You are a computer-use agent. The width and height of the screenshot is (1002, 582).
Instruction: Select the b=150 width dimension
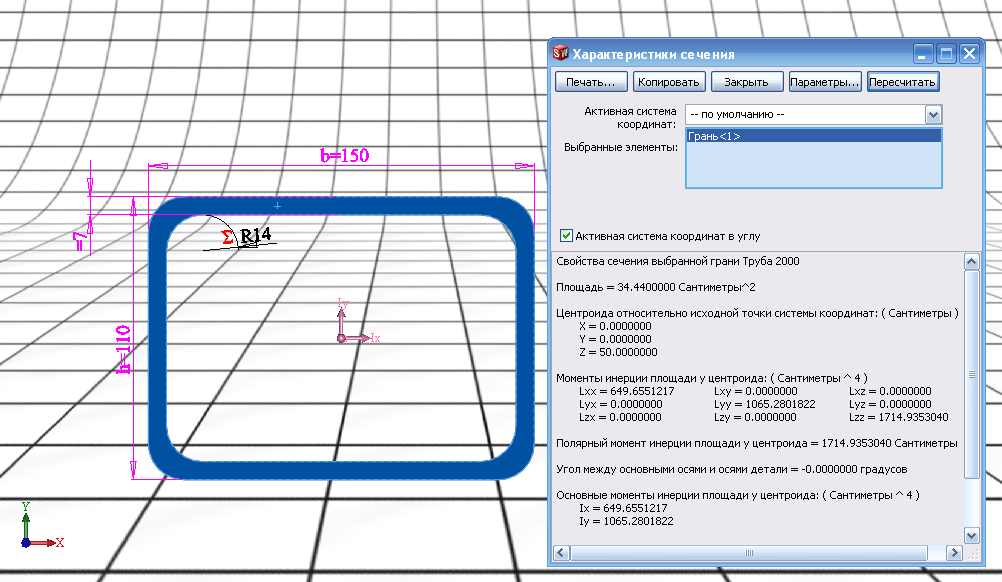pyautogui.click(x=345, y=155)
